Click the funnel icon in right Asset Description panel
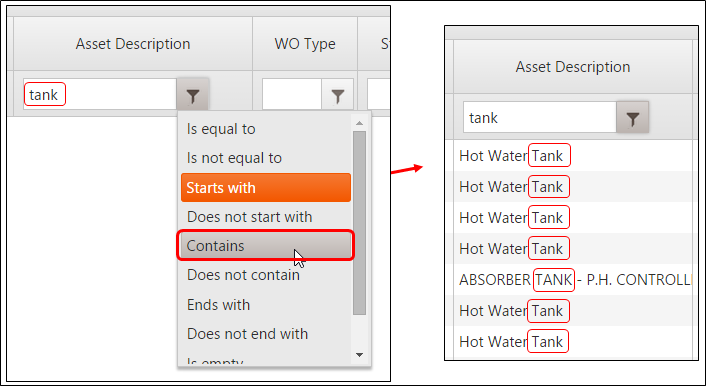This screenshot has height=386, width=706. [x=632, y=118]
